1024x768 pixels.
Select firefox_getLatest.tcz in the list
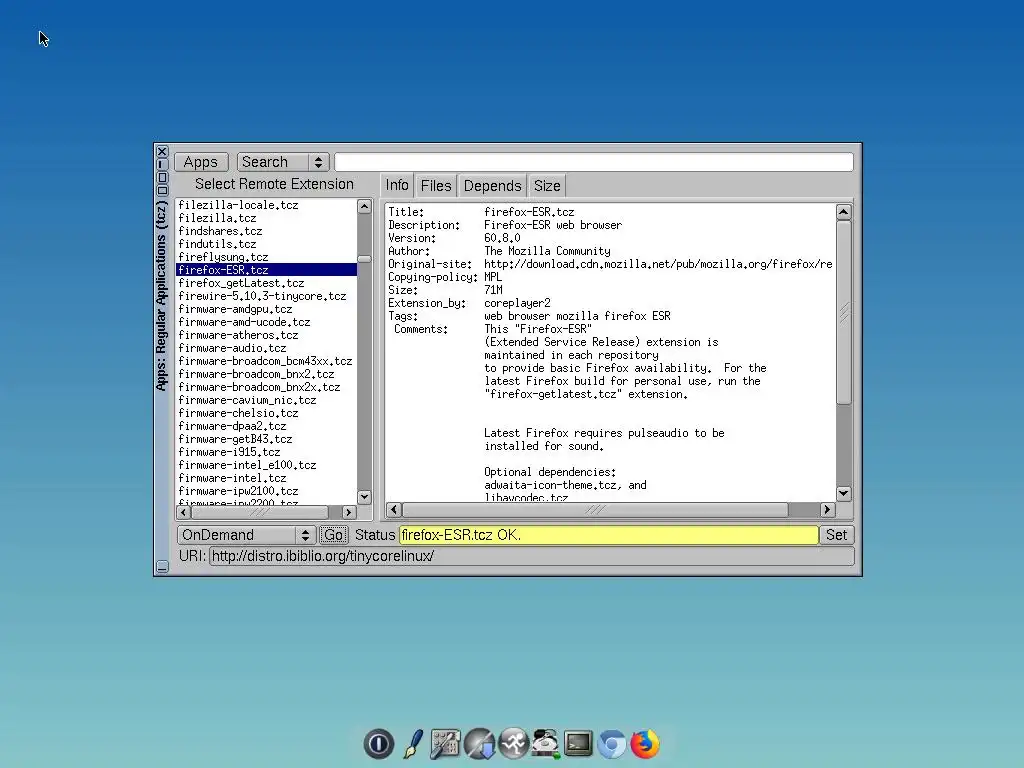point(266,283)
